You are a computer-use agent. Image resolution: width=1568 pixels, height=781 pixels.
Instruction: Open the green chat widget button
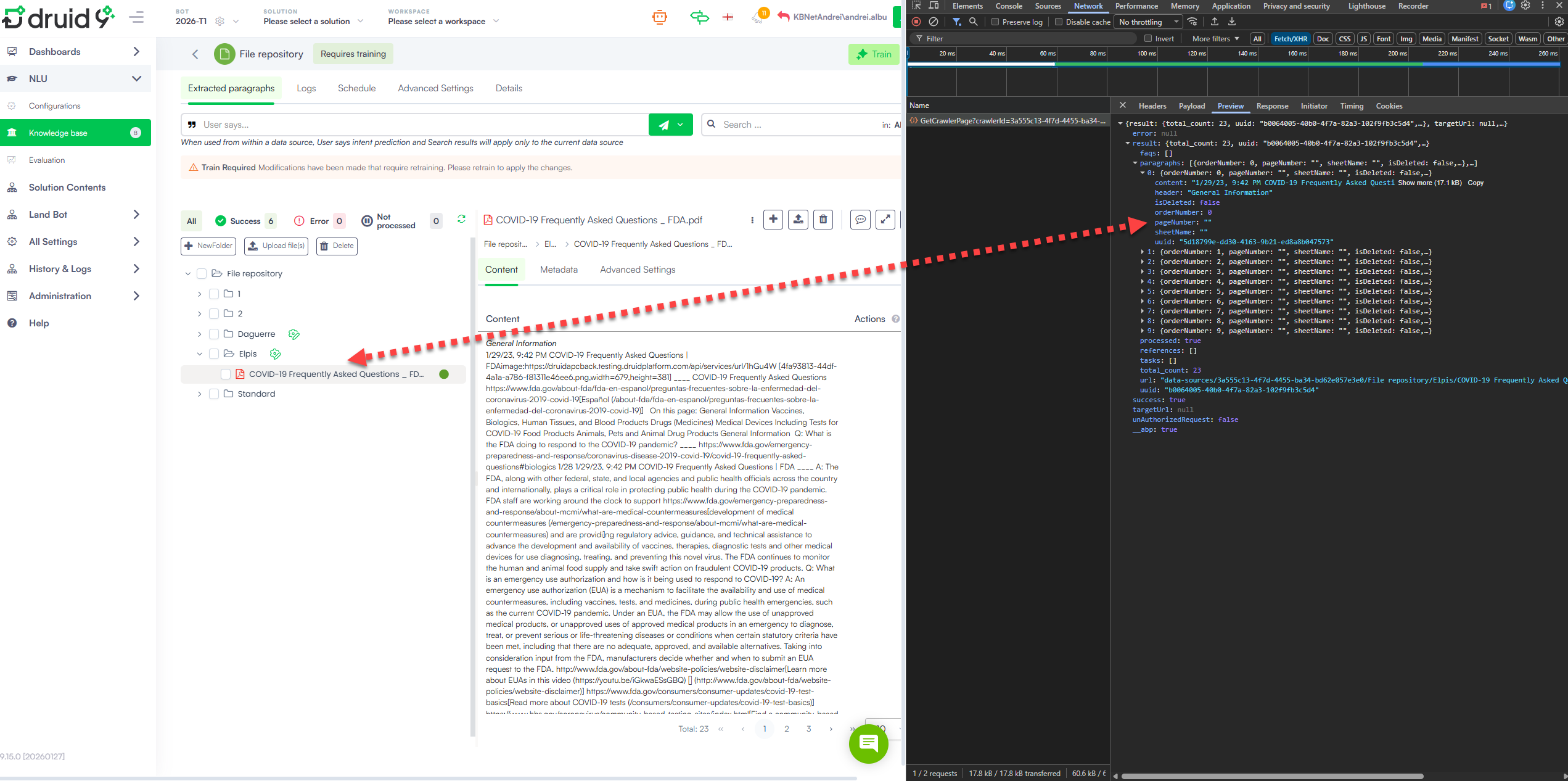[868, 743]
